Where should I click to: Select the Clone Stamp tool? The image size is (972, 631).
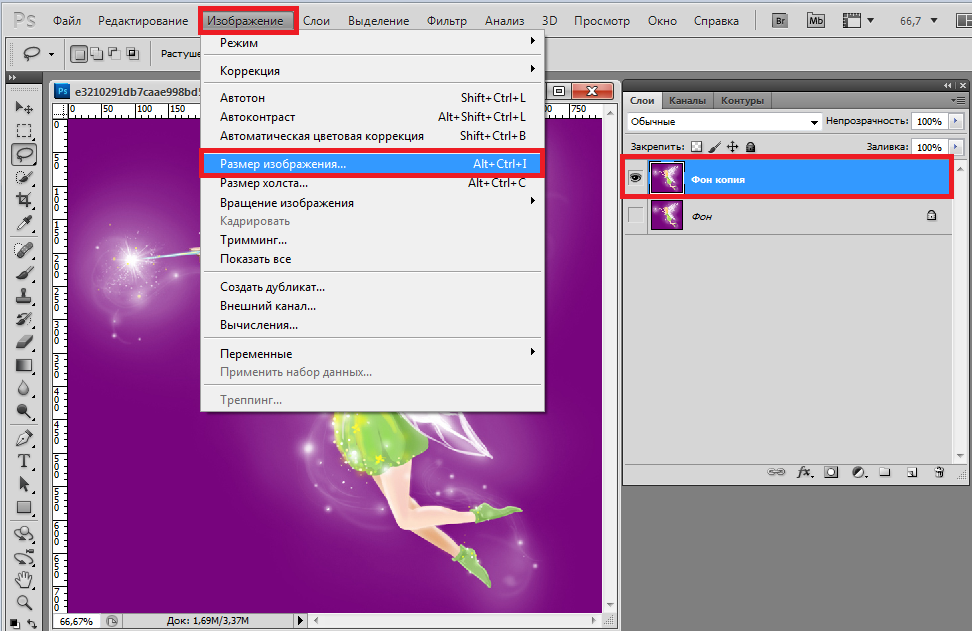click(24, 296)
